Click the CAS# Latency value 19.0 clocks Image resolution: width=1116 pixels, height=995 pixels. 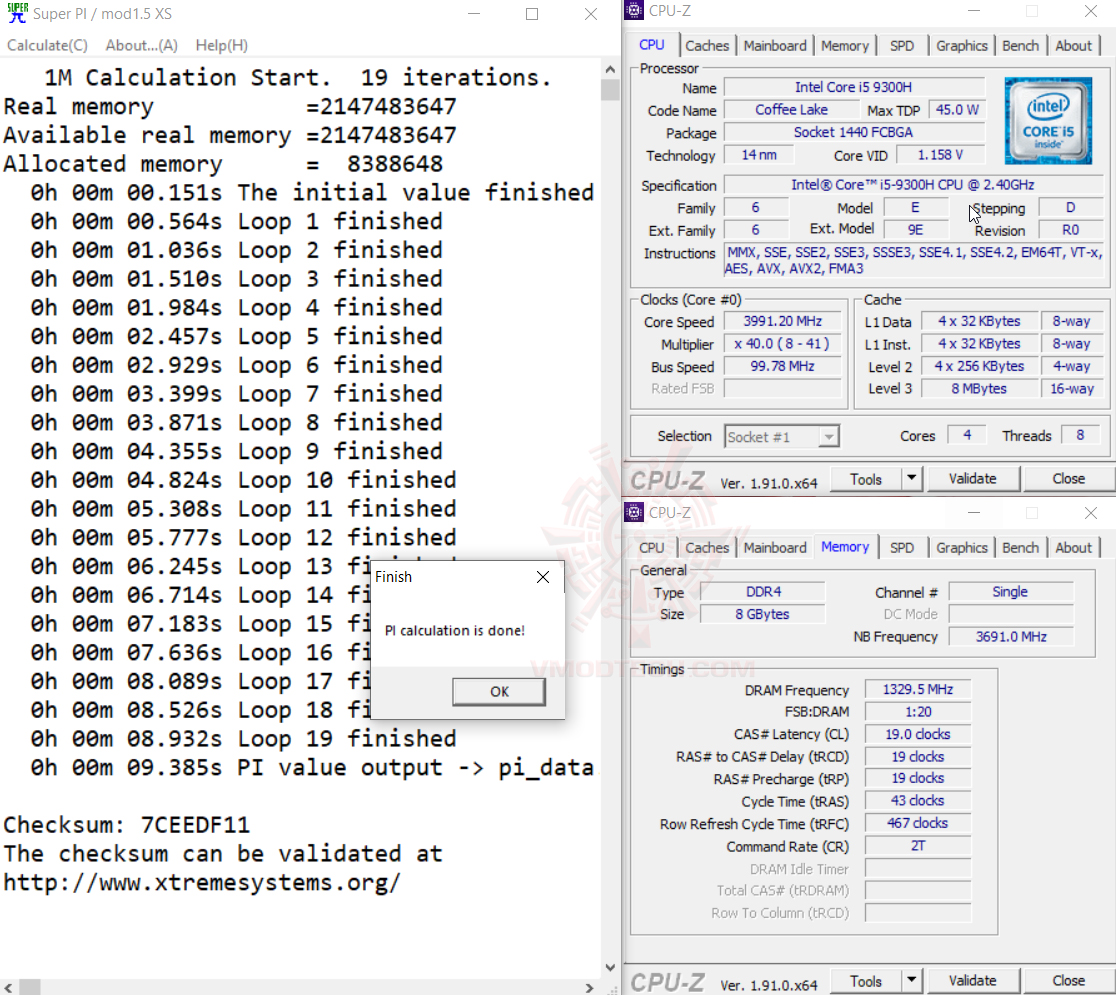coord(917,735)
